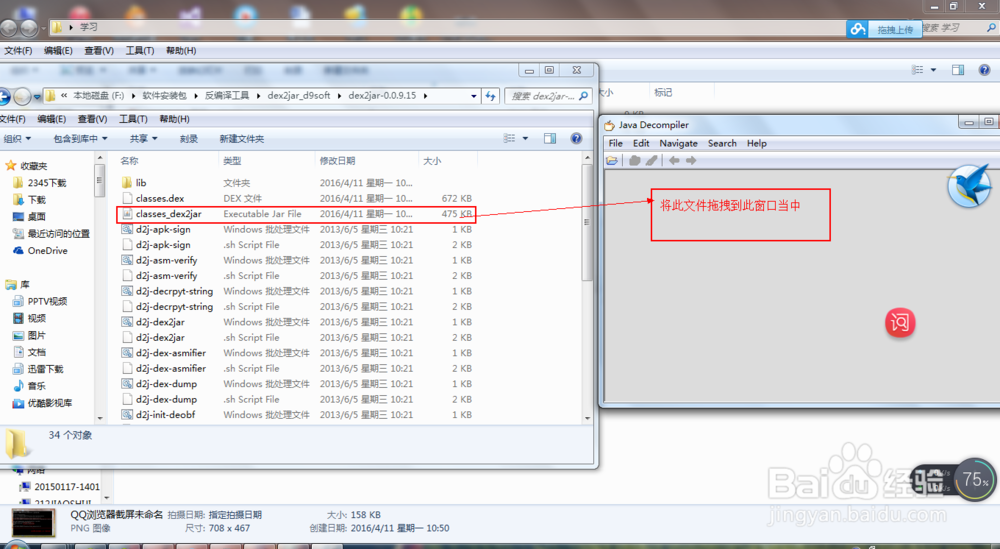Click search box in dex2jar explorer

tap(548, 96)
